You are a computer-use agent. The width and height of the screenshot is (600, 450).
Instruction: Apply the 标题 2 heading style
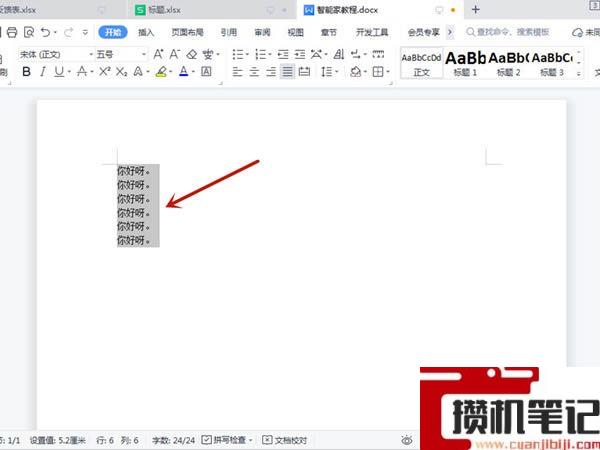click(x=509, y=64)
